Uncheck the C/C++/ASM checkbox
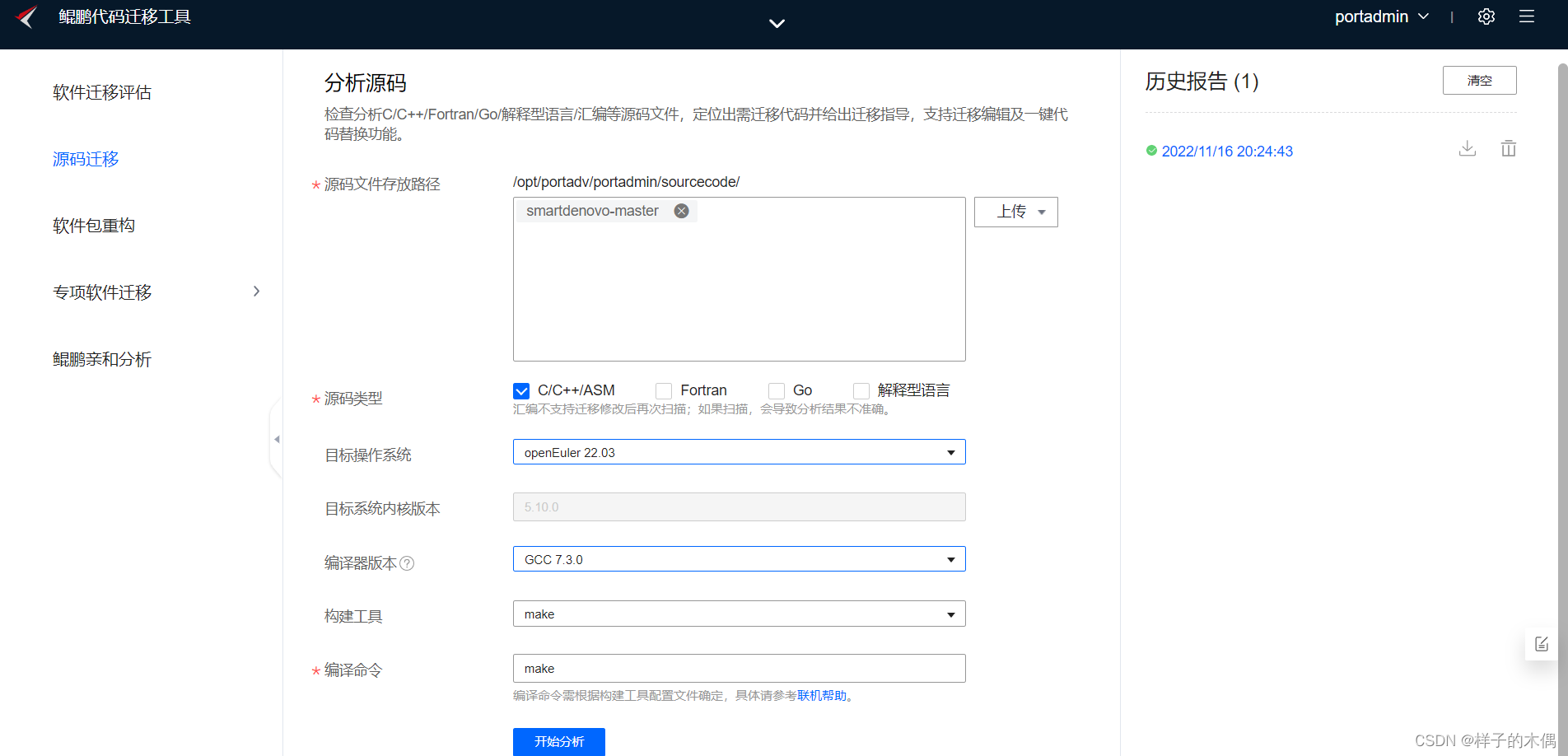The height and width of the screenshot is (756, 1568). click(x=521, y=391)
